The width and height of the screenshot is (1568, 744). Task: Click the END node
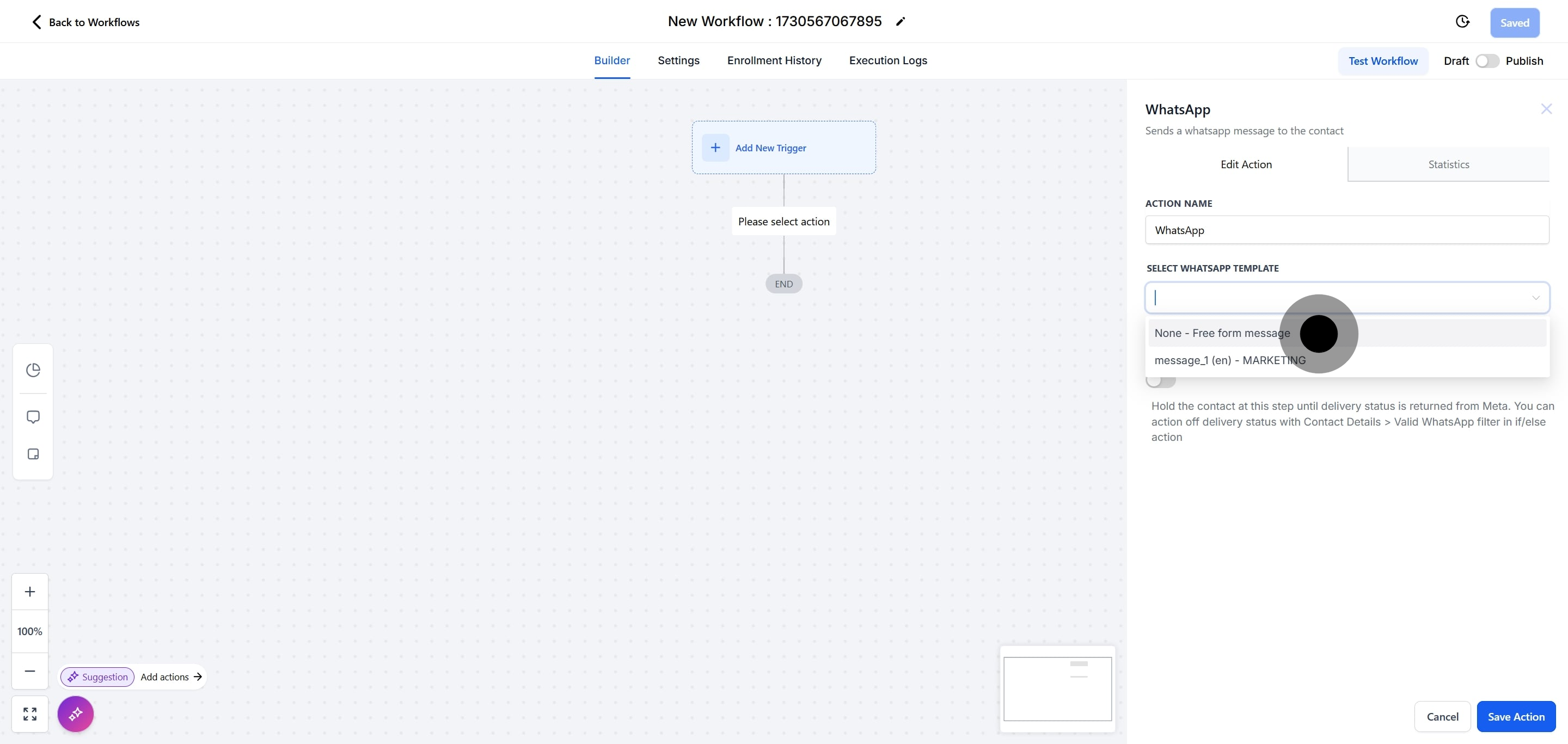click(x=783, y=284)
